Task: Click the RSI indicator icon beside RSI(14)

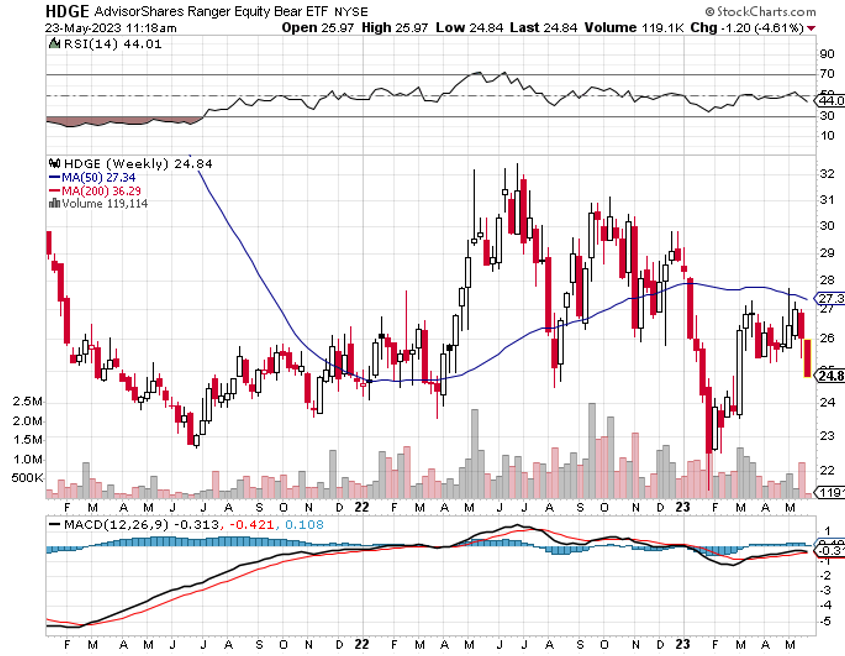Action: [x=54, y=44]
